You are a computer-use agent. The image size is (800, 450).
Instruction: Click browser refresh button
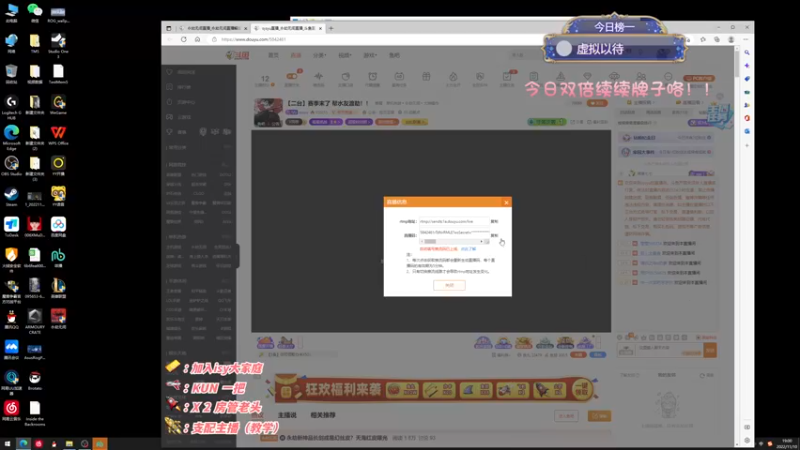pyautogui.click(x=184, y=39)
